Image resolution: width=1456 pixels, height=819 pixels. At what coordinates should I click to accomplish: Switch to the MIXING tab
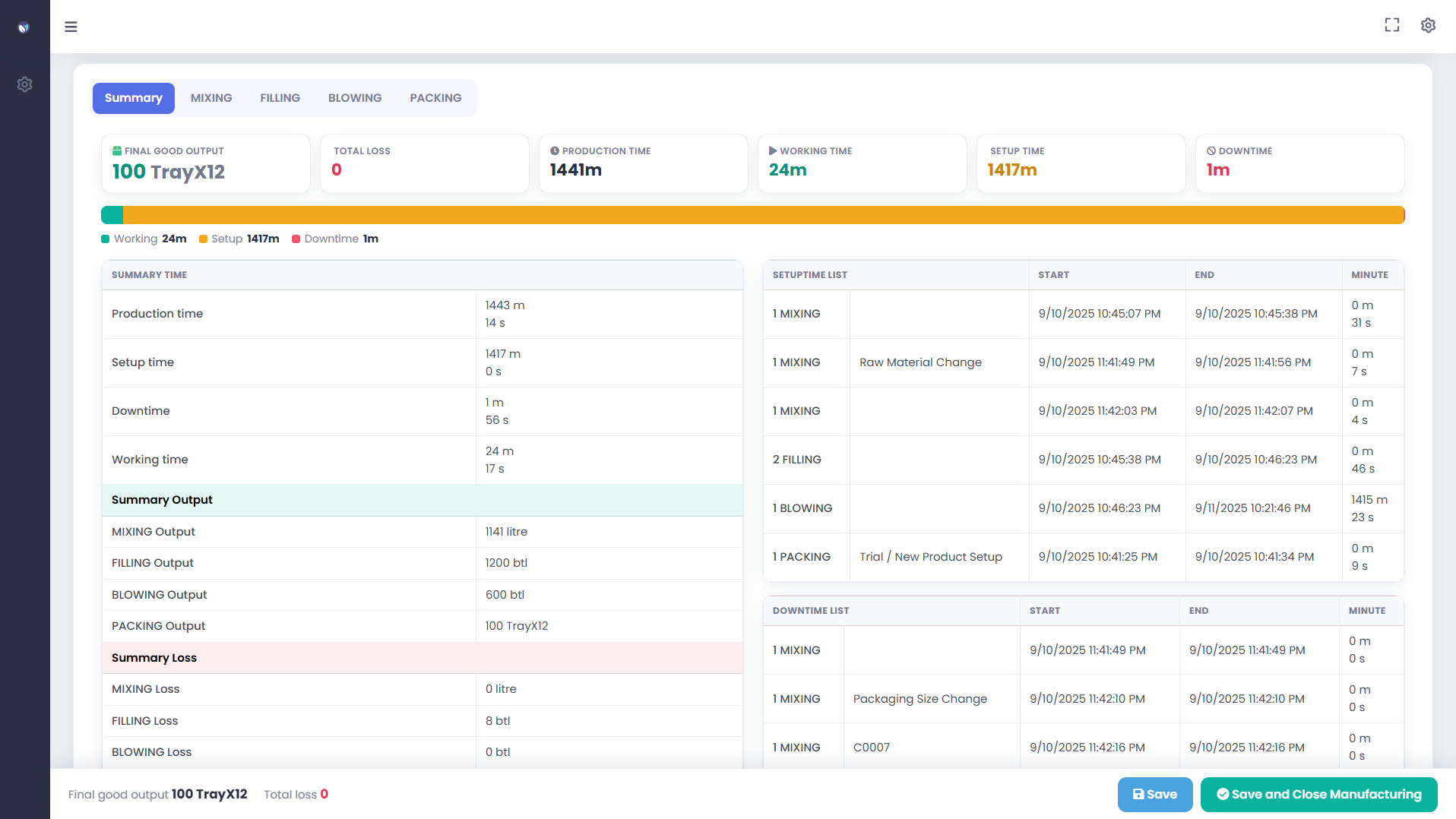(x=211, y=98)
